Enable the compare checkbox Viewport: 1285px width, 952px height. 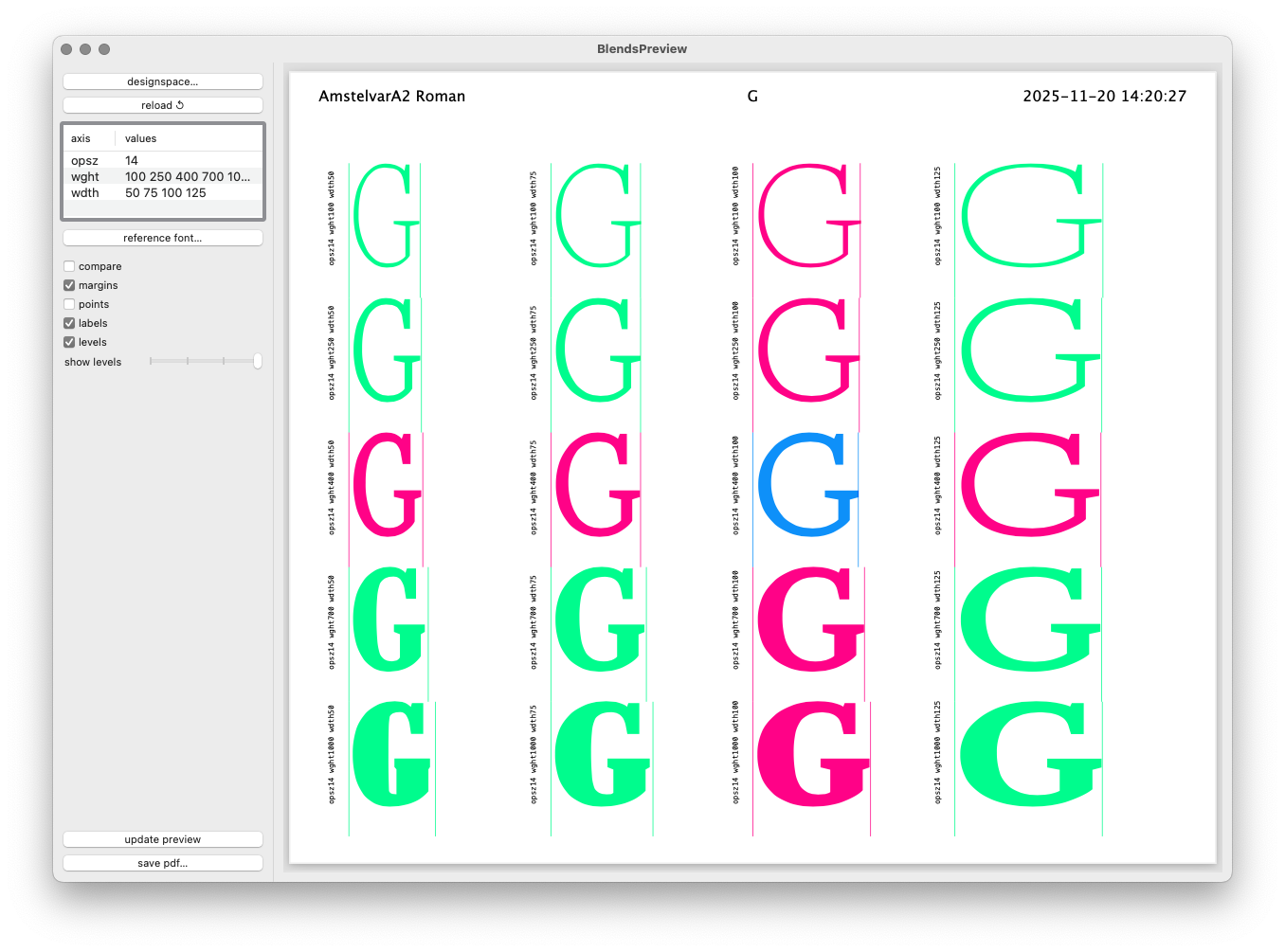[x=69, y=266]
